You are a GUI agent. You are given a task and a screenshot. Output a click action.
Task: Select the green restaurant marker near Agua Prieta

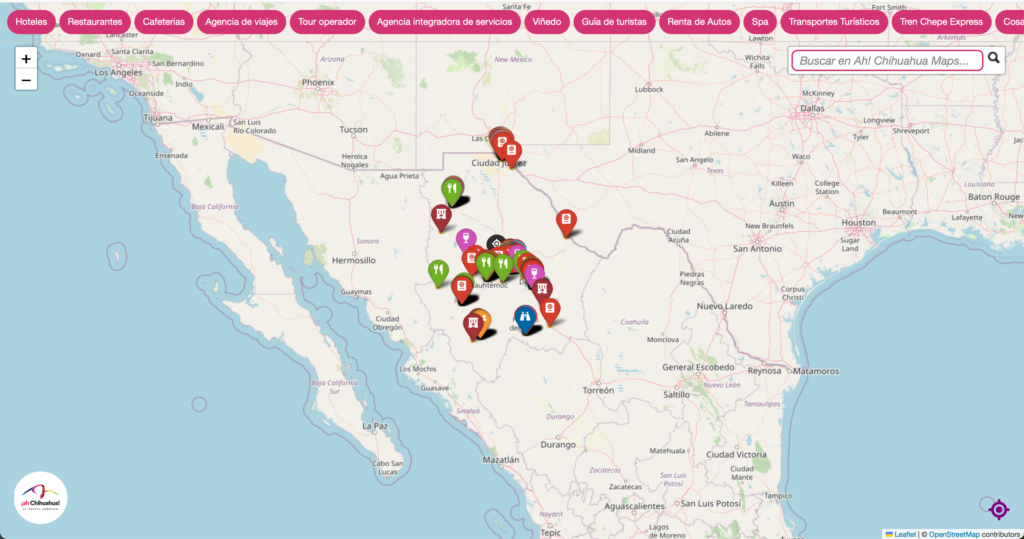[x=452, y=188]
